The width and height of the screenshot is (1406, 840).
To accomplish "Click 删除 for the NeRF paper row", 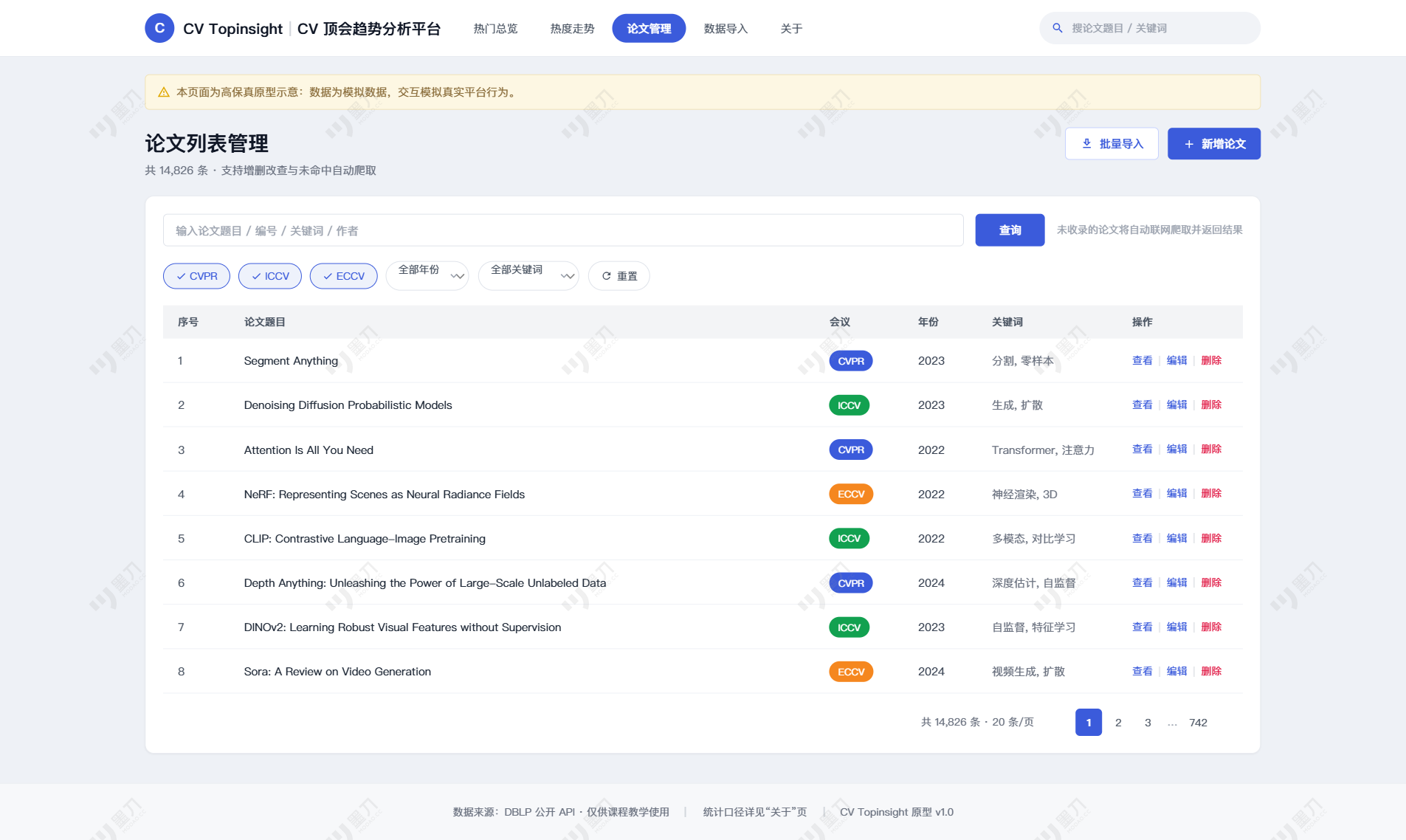I will tap(1211, 493).
